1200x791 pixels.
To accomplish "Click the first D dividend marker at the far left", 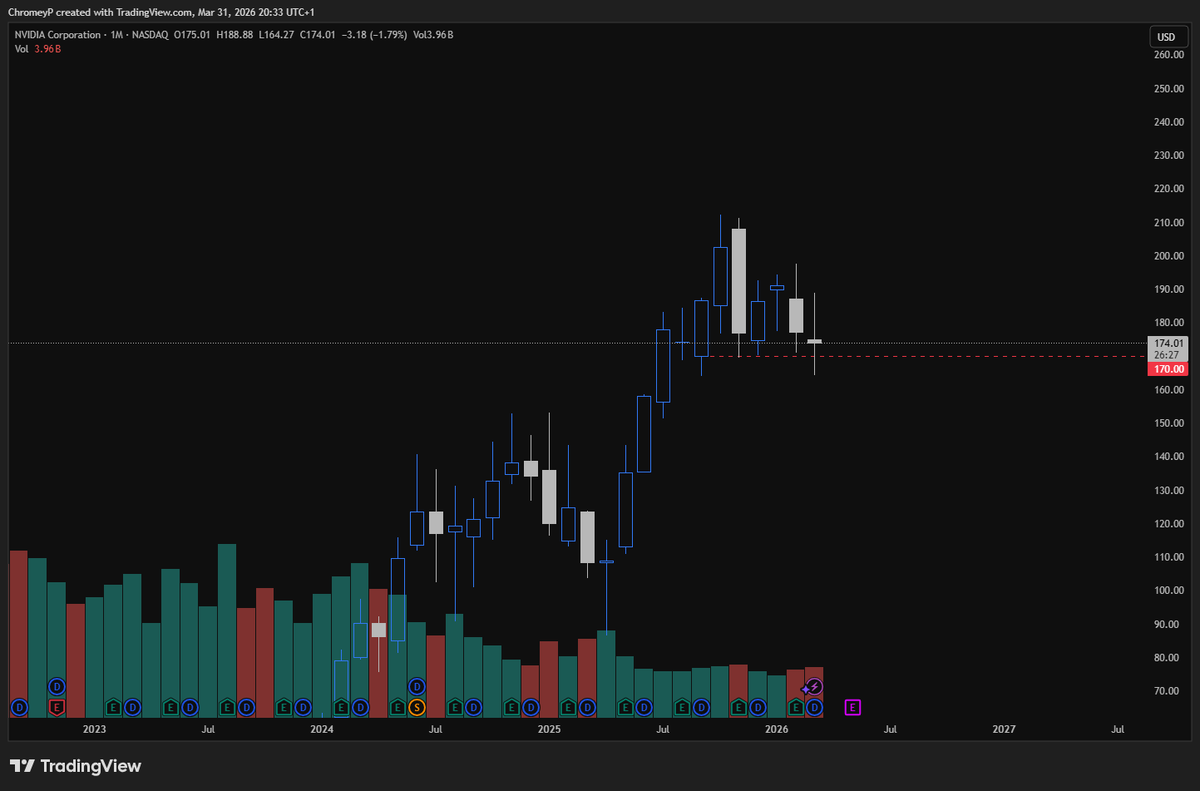I will [x=19, y=707].
